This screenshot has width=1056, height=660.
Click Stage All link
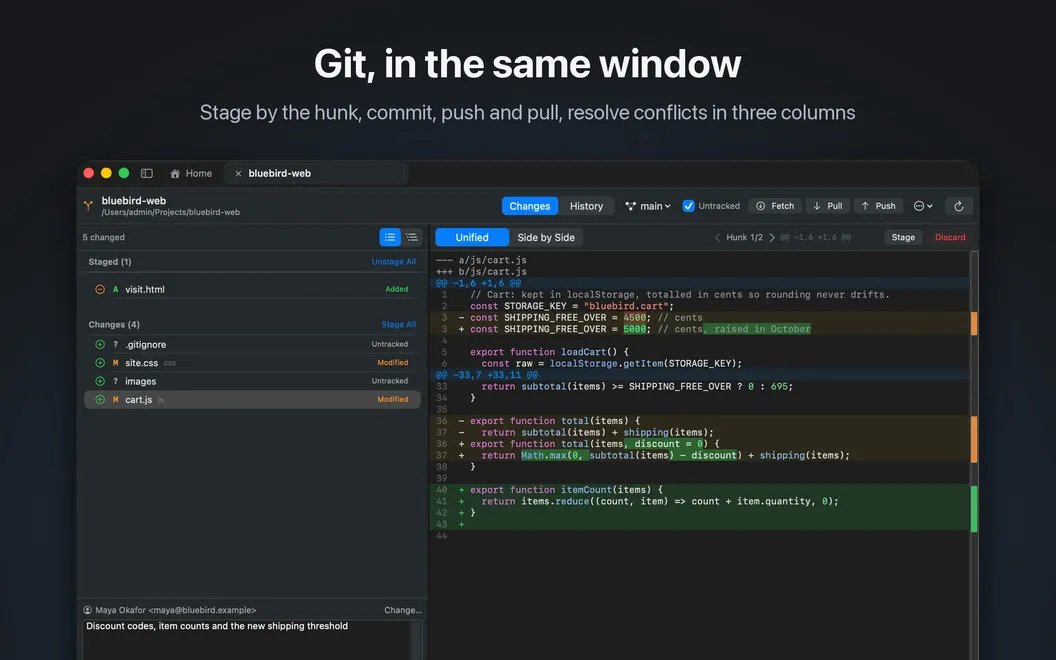(399, 324)
